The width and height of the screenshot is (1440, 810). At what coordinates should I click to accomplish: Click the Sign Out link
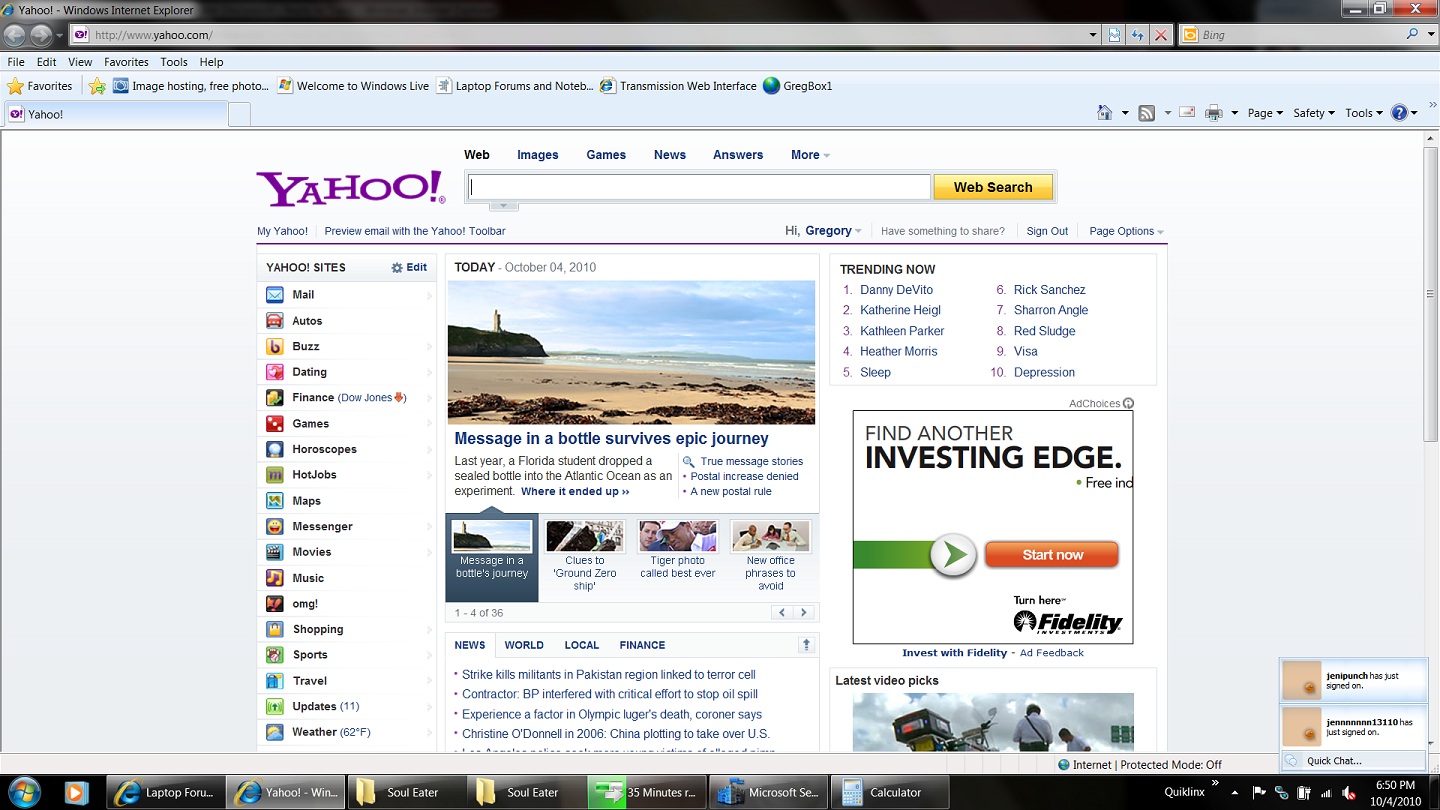pos(1047,231)
